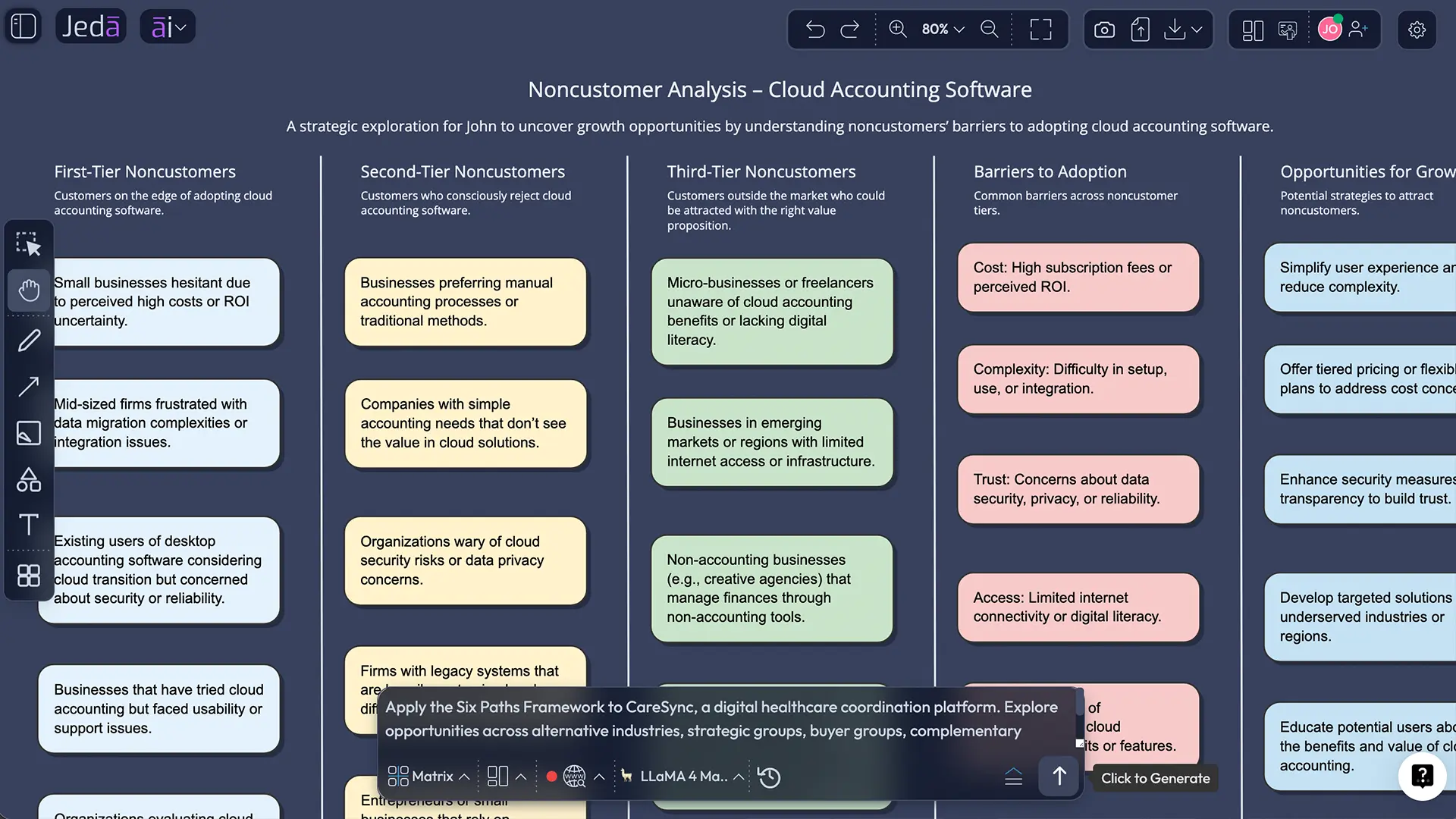Open the split view layout icon
The image size is (1456, 819).
click(1253, 30)
